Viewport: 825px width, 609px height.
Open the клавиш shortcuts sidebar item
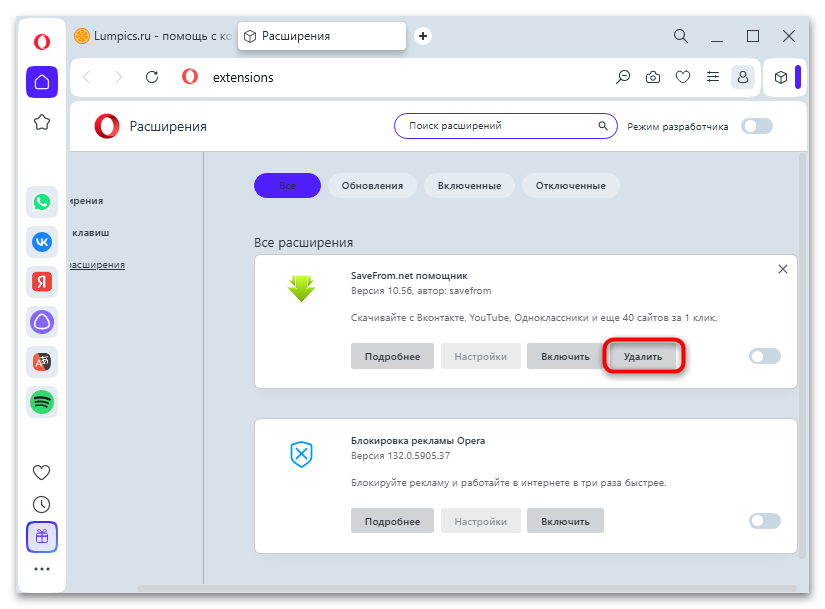[x=90, y=232]
